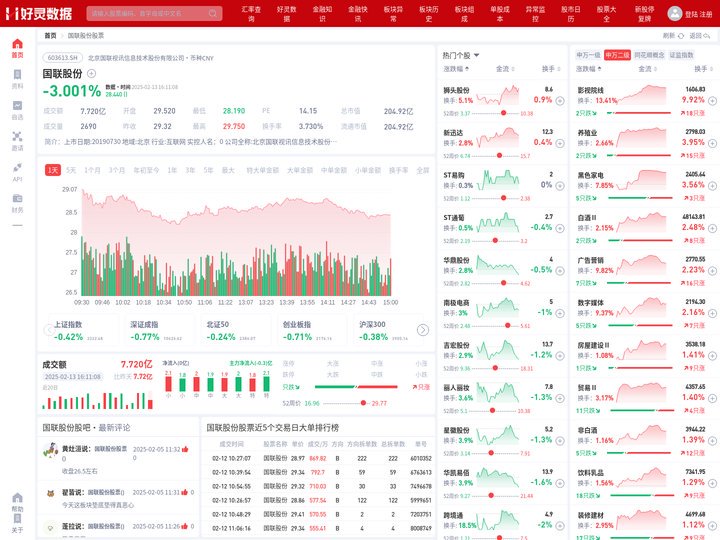The height and width of the screenshot is (540, 720).
Task: Open the API icon in sidebar
Action: (x=17, y=172)
